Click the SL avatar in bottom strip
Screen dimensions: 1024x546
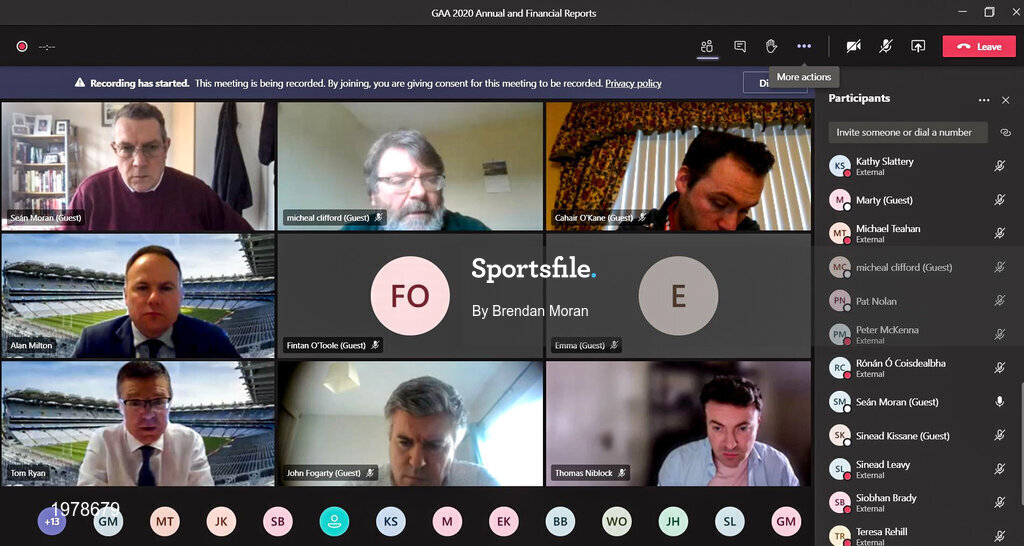tap(729, 521)
